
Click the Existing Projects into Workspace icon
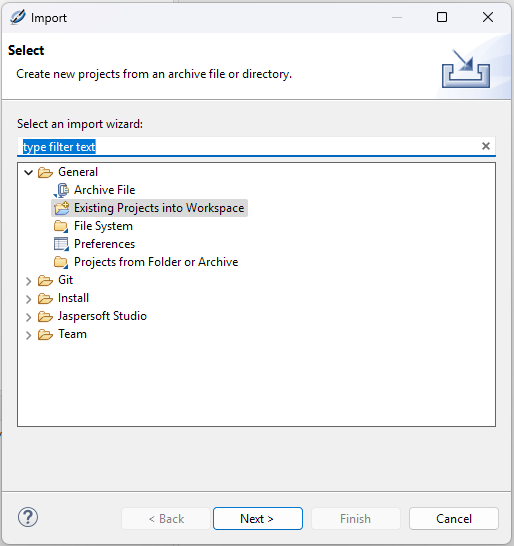[61, 208]
